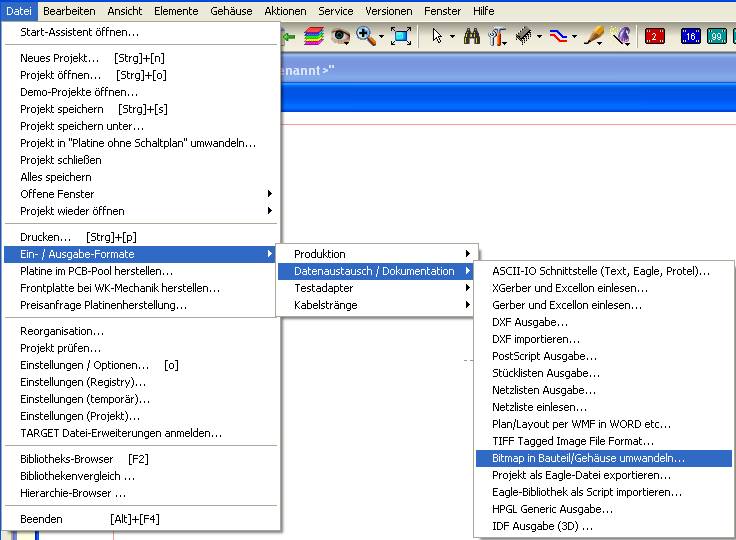736x540 pixels.
Task: Open the Bearbeiten menu
Action: [69, 10]
